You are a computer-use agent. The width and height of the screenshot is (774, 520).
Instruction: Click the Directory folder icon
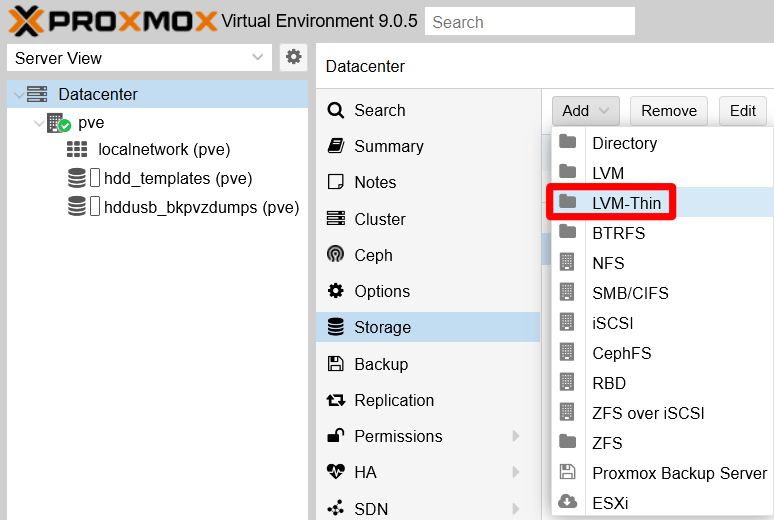point(568,142)
